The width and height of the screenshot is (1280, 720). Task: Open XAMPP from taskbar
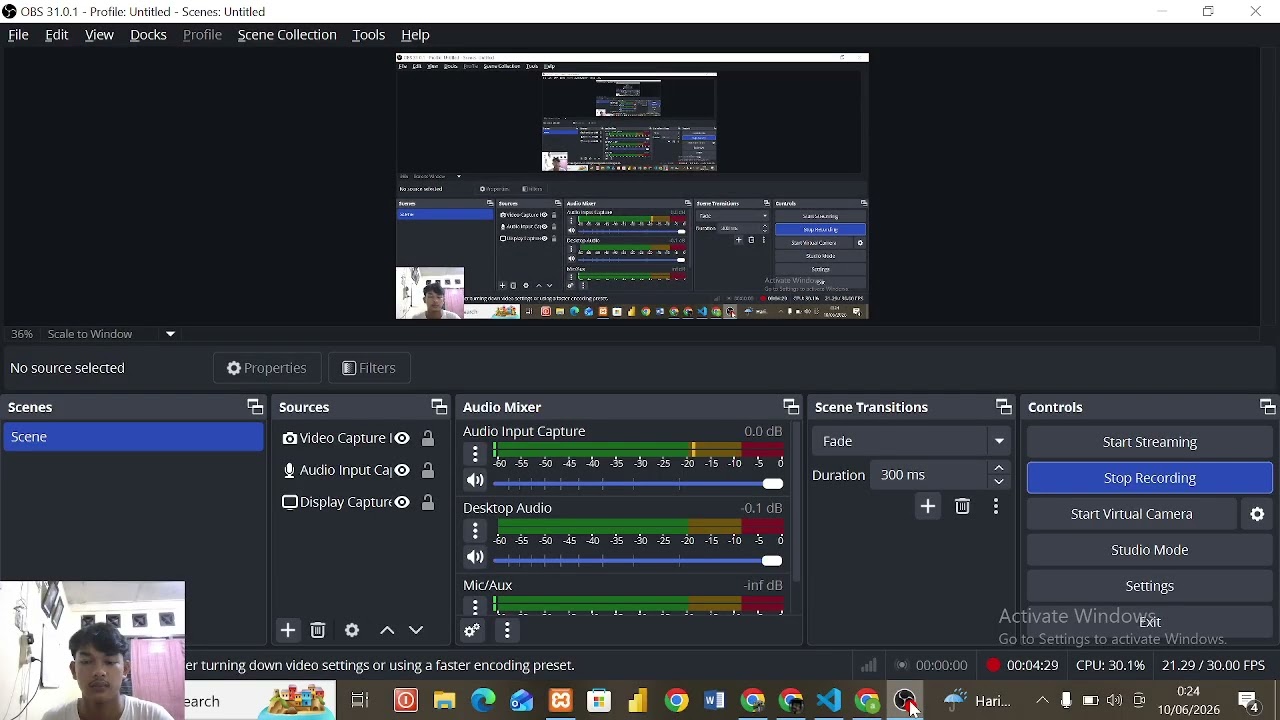561,701
